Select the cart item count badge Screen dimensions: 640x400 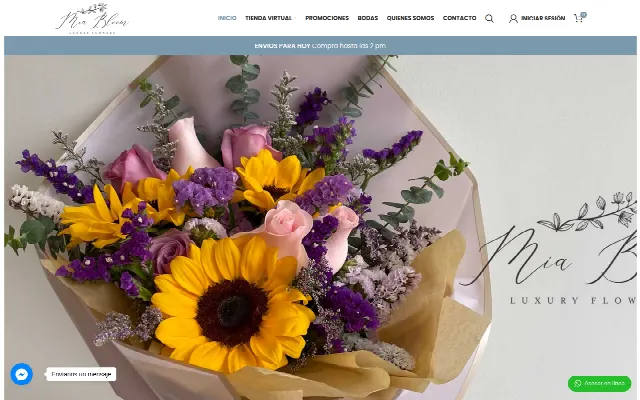(584, 15)
